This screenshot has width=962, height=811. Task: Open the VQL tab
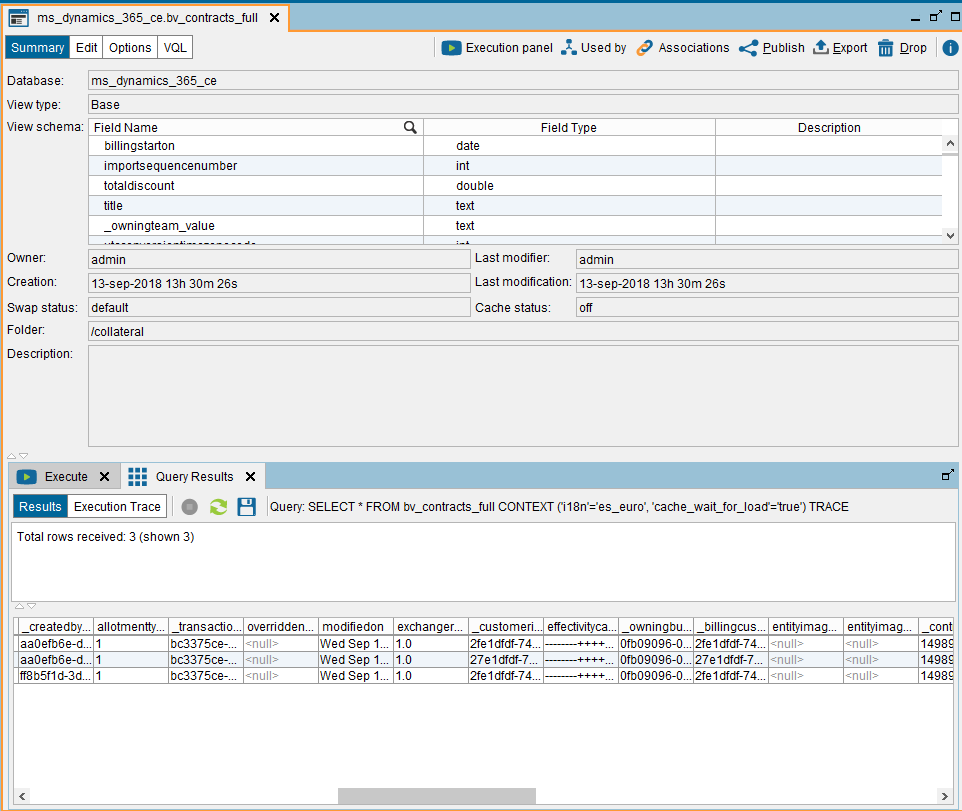tap(175, 48)
